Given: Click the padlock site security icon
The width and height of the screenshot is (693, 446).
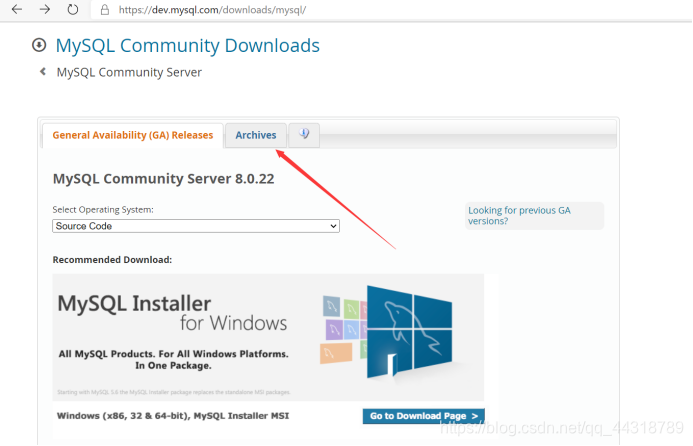Looking at the screenshot, I should (105, 10).
